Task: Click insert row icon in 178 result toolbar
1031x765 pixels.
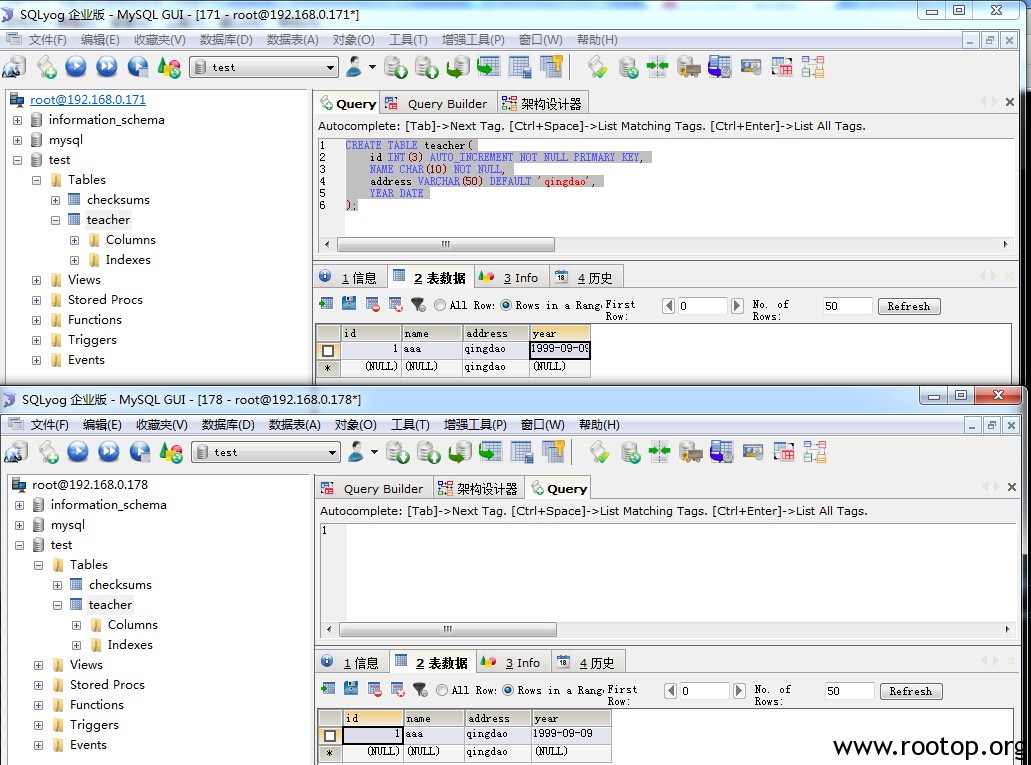Action: [x=328, y=689]
